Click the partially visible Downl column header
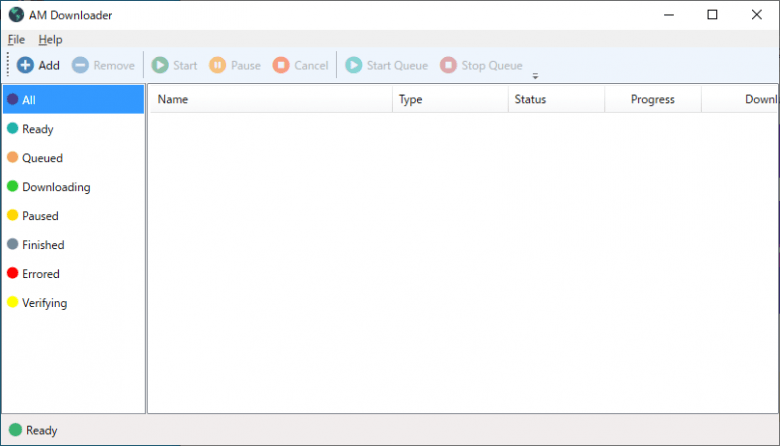This screenshot has width=780, height=446. 740,99
